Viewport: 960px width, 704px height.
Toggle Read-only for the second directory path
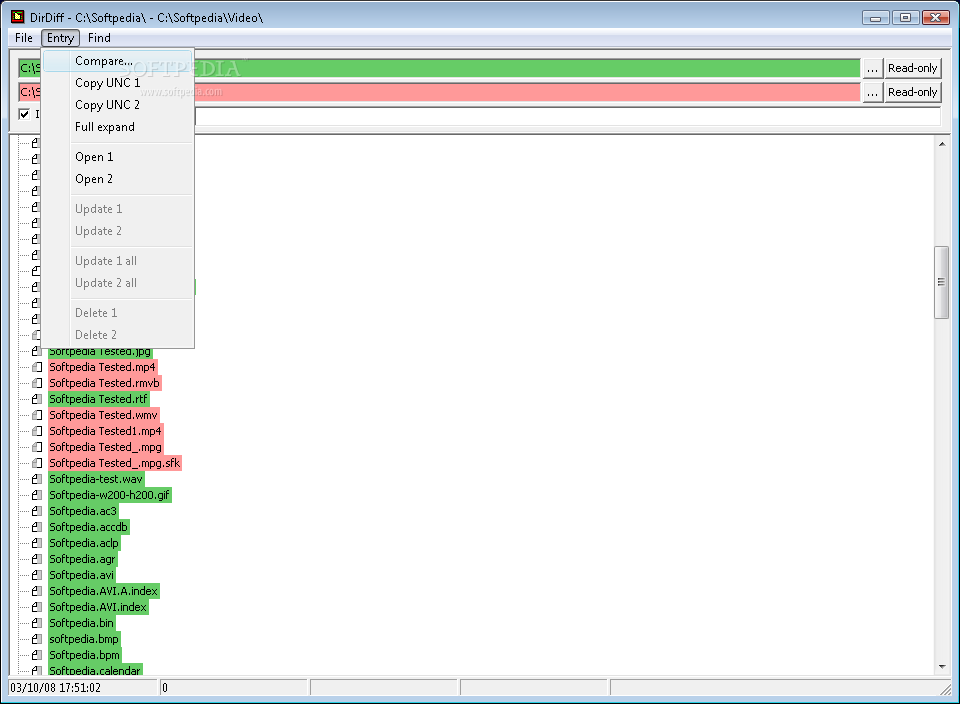pos(911,91)
